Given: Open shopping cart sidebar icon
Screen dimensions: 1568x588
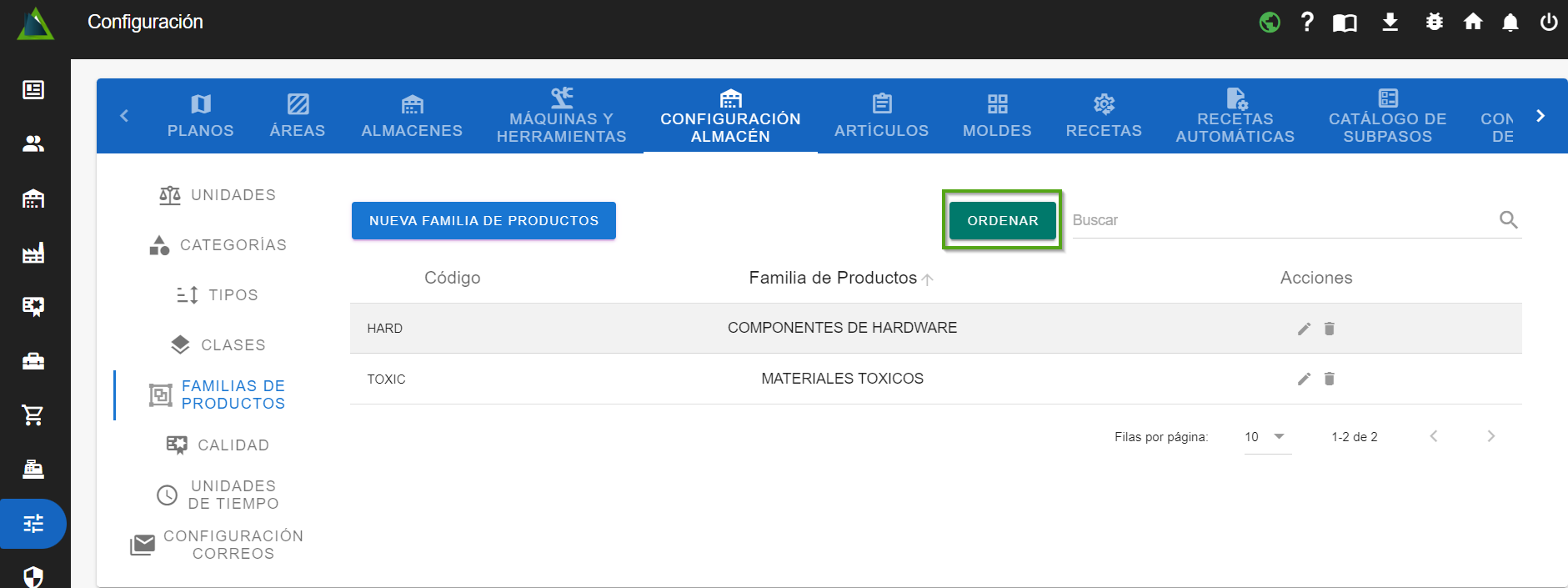Looking at the screenshot, I should [33, 415].
